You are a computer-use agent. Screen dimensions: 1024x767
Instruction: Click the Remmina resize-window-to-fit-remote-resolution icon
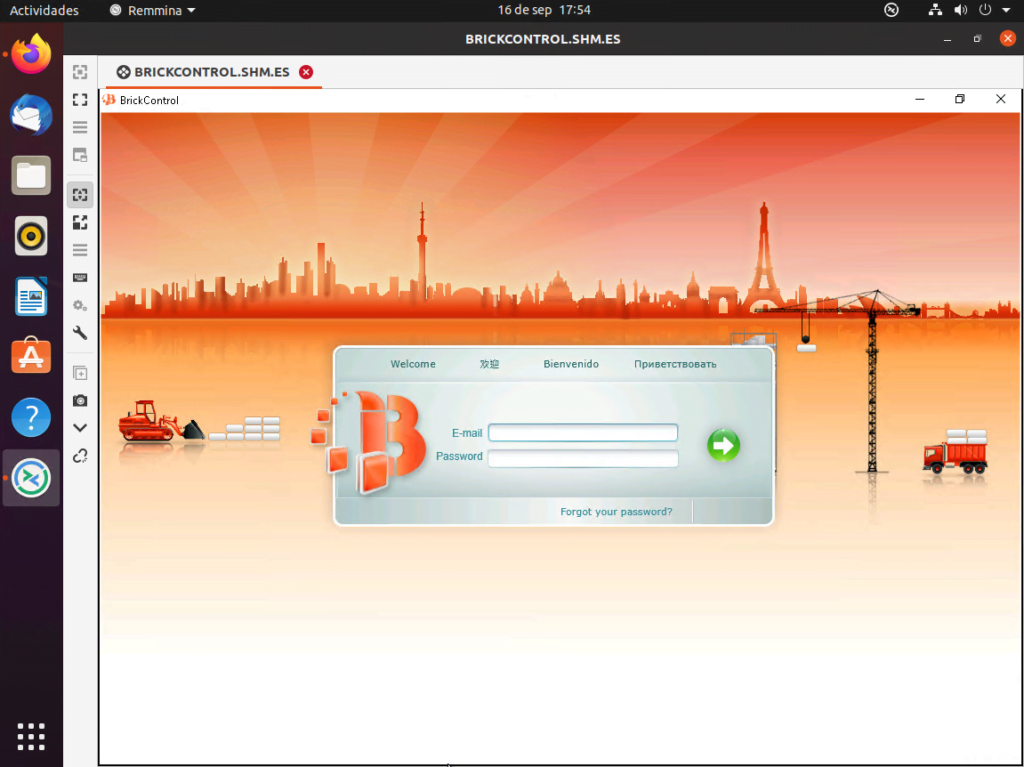pos(80,72)
